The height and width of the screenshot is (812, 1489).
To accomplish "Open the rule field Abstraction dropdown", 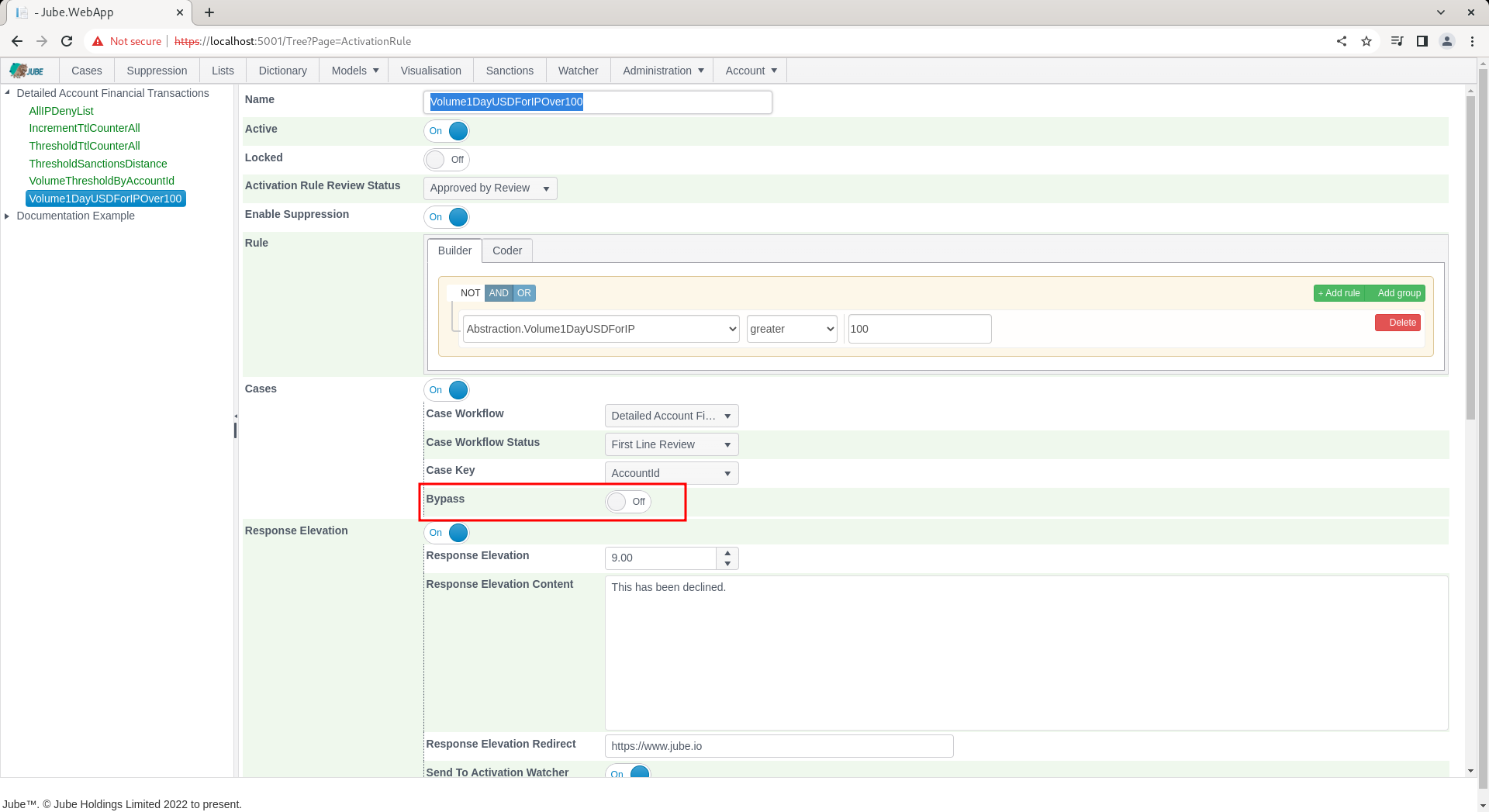I will click(601, 329).
